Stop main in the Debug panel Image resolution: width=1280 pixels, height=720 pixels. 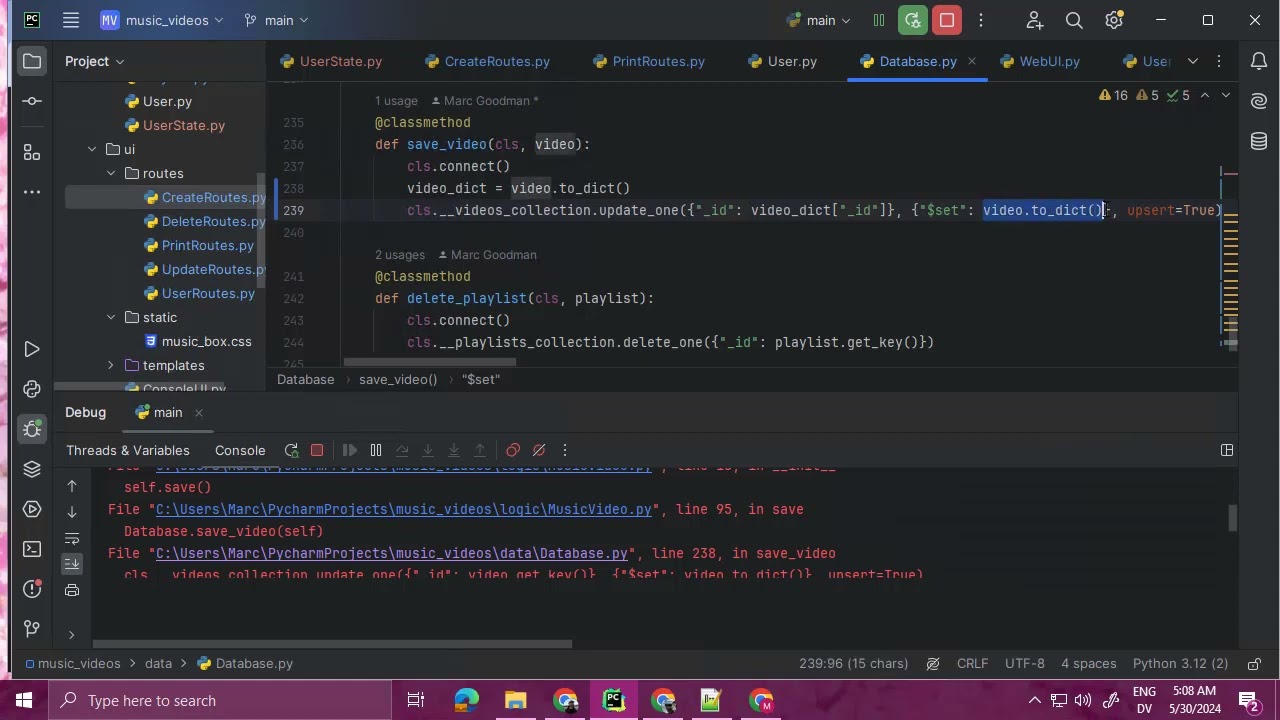pos(317,450)
